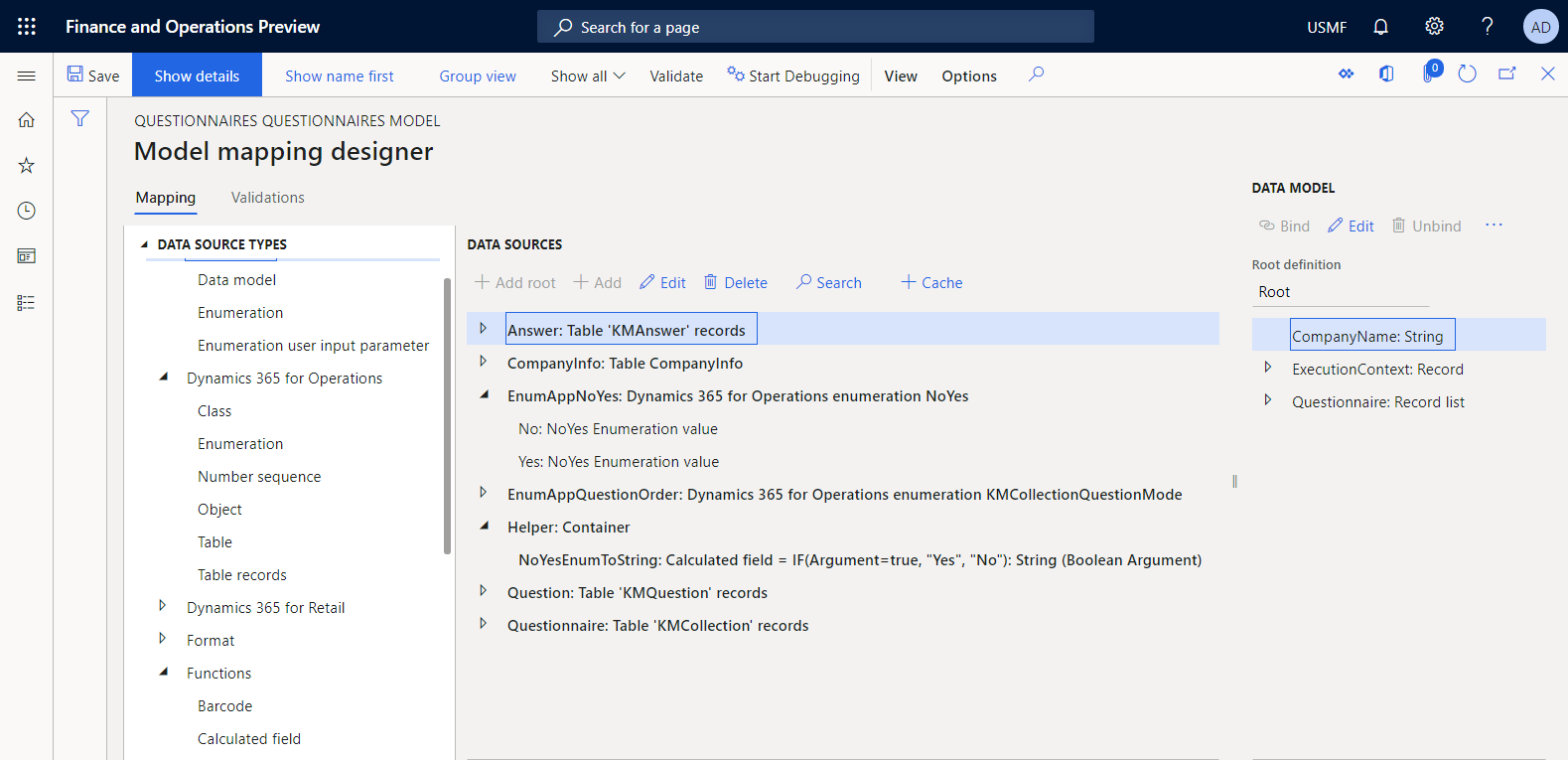Open Modules list icon in sidebar
Image resolution: width=1568 pixels, height=760 pixels.
(27, 302)
